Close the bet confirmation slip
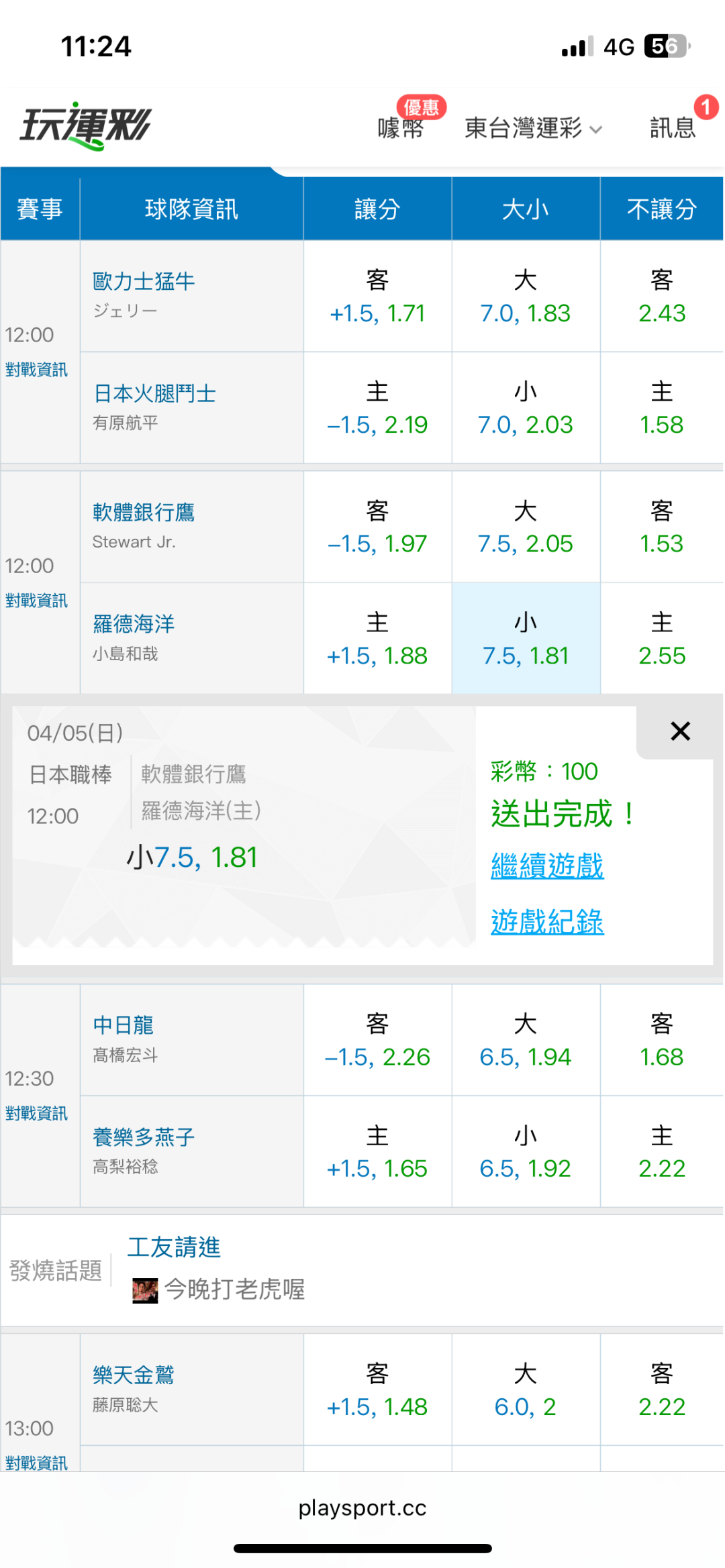This screenshot has width=725, height=1568. pos(680,731)
